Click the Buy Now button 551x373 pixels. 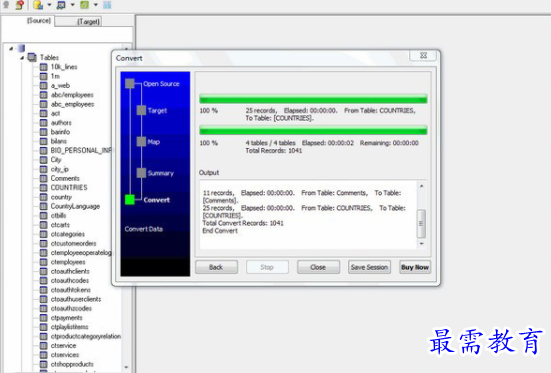[415, 267]
